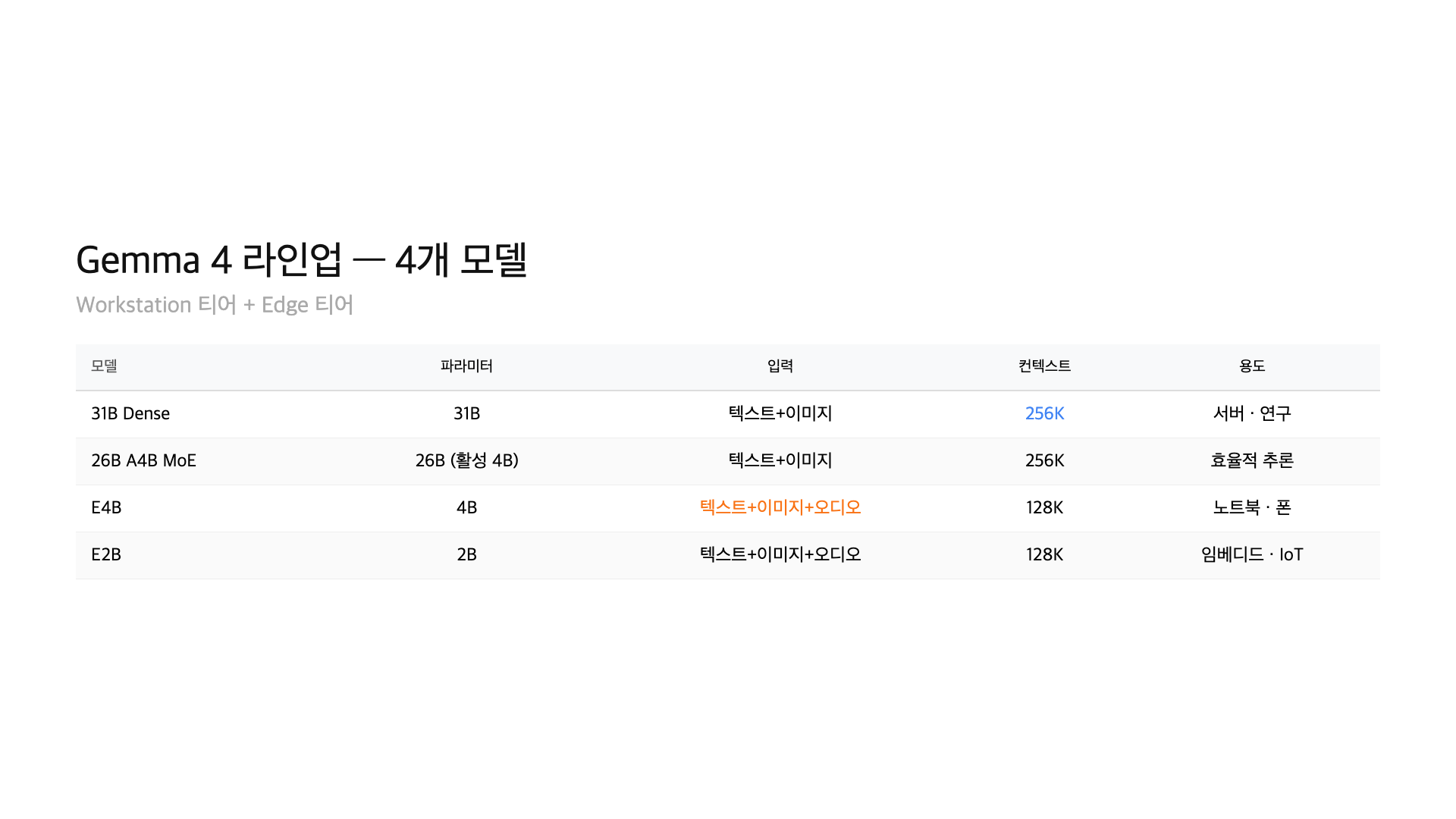Select the E4B model cell
Viewport: 1456px width, 819px height.
[106, 507]
